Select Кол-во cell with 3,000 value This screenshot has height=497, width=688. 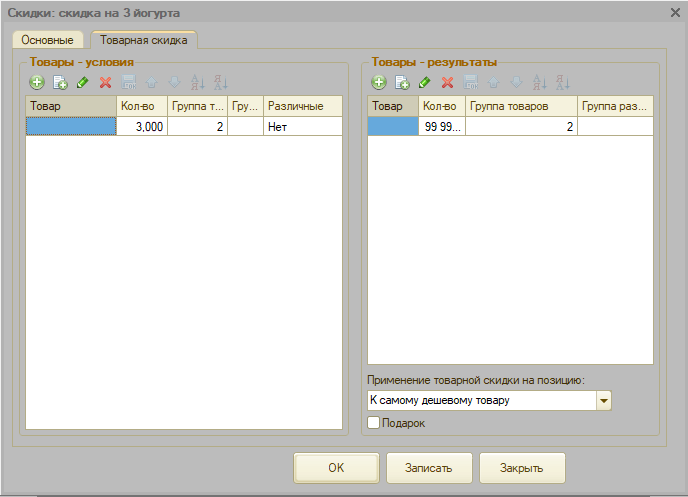pos(141,127)
